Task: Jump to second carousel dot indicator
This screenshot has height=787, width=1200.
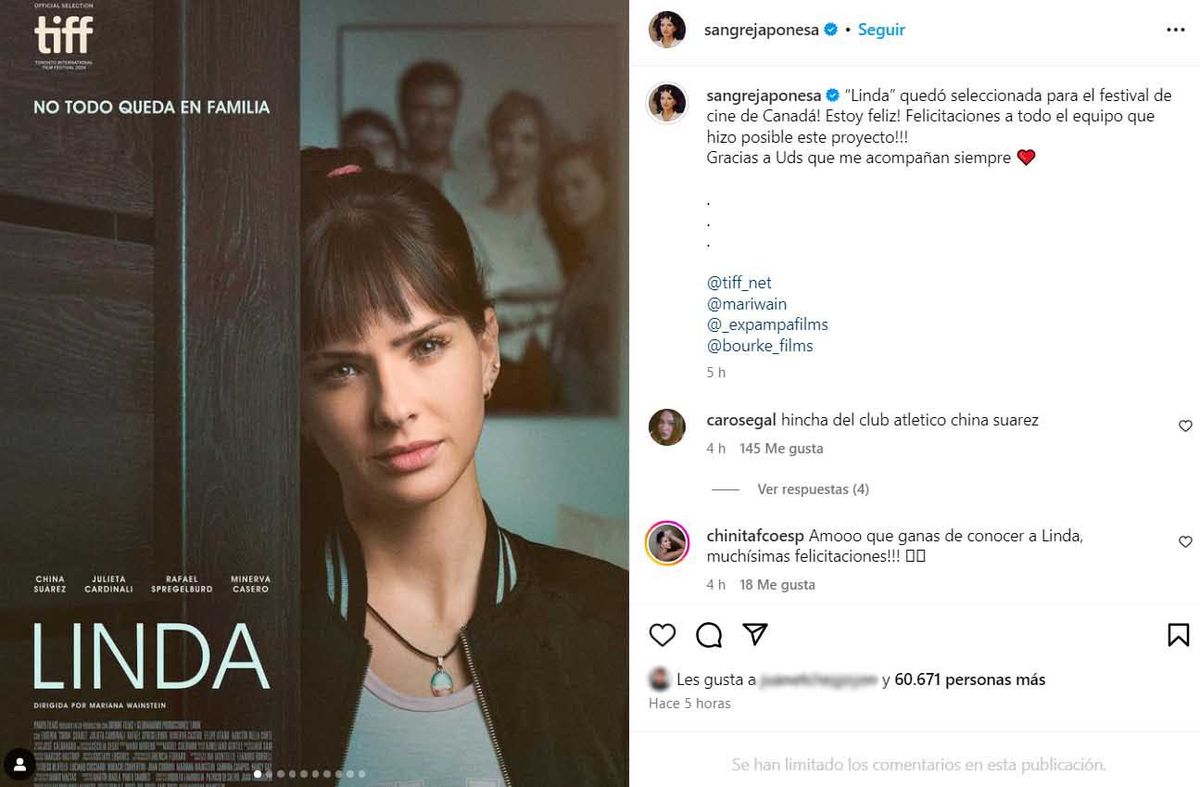Action: (x=269, y=773)
